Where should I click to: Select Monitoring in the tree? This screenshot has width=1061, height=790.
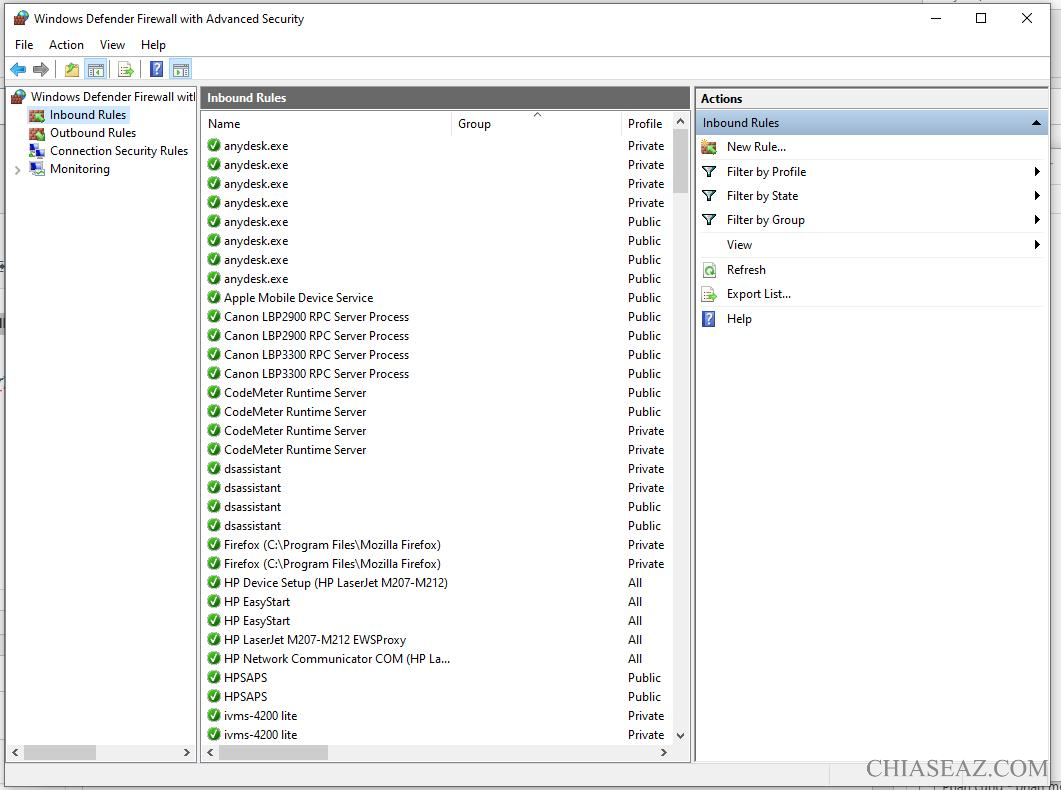click(x=79, y=169)
